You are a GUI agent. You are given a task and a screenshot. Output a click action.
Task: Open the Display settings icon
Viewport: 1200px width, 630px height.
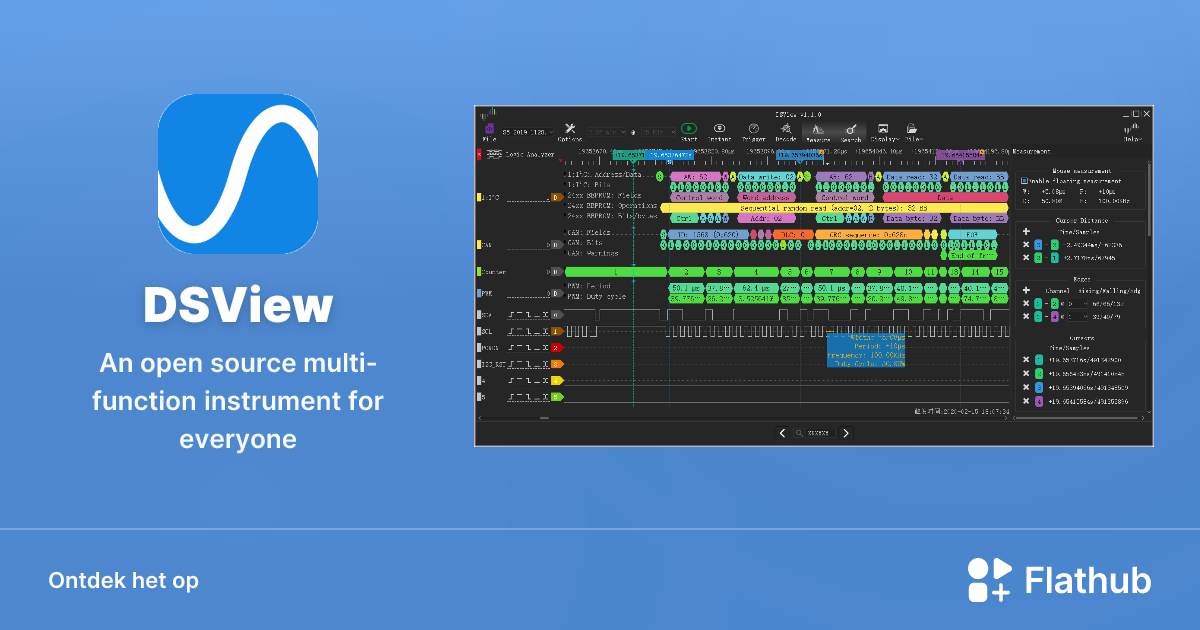tap(883, 131)
